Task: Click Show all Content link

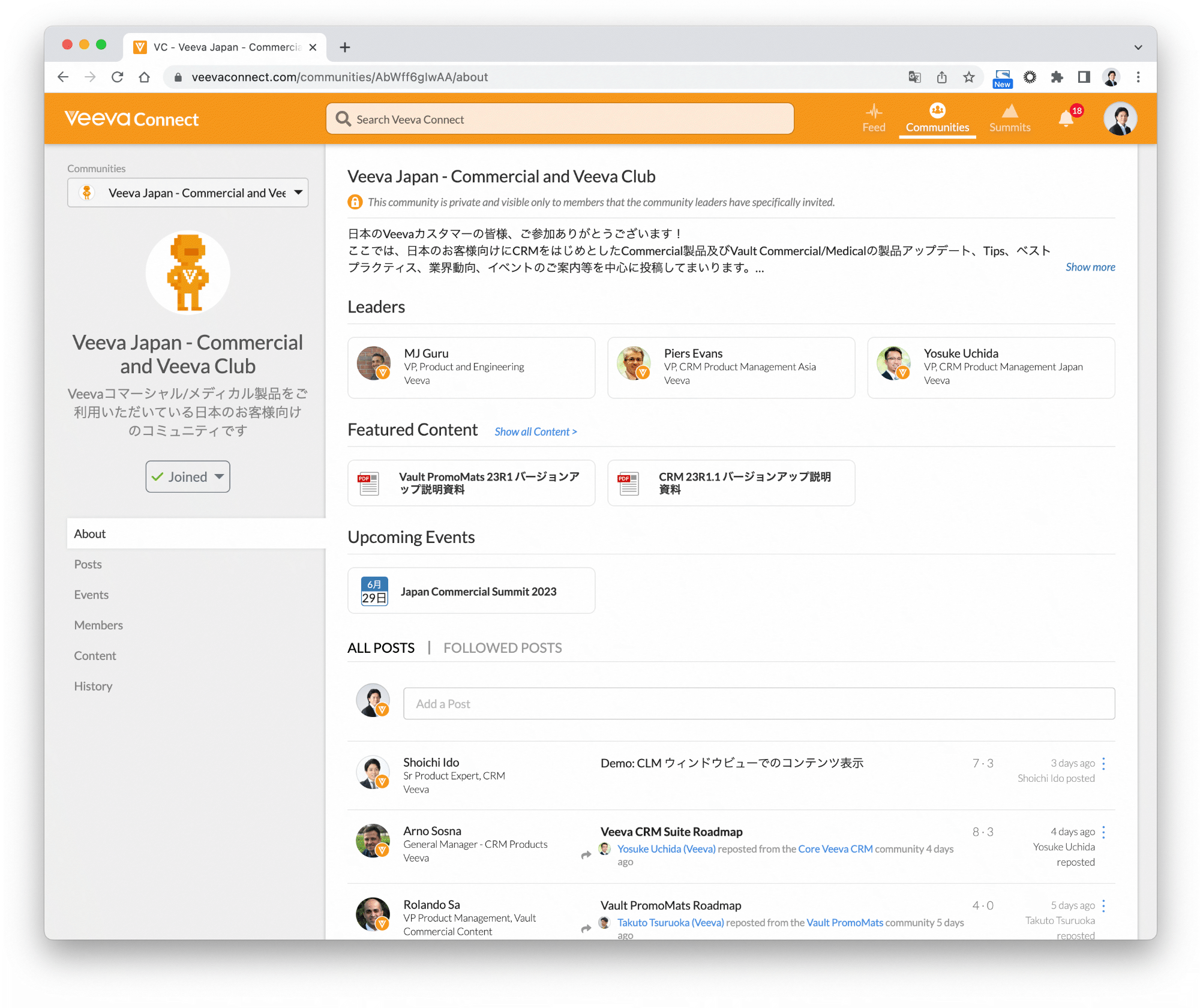Action: (535, 431)
